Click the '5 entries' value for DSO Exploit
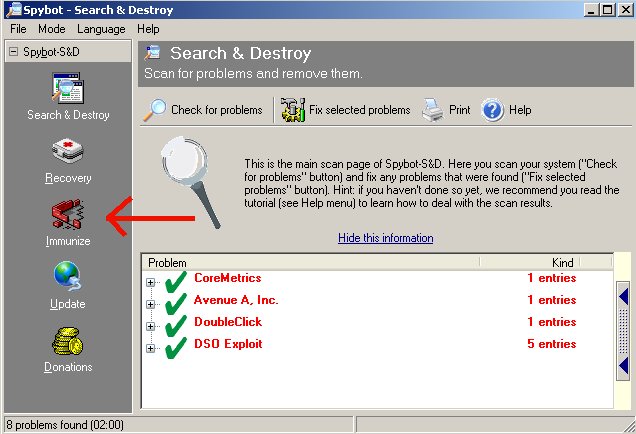636x434 pixels. [552, 344]
